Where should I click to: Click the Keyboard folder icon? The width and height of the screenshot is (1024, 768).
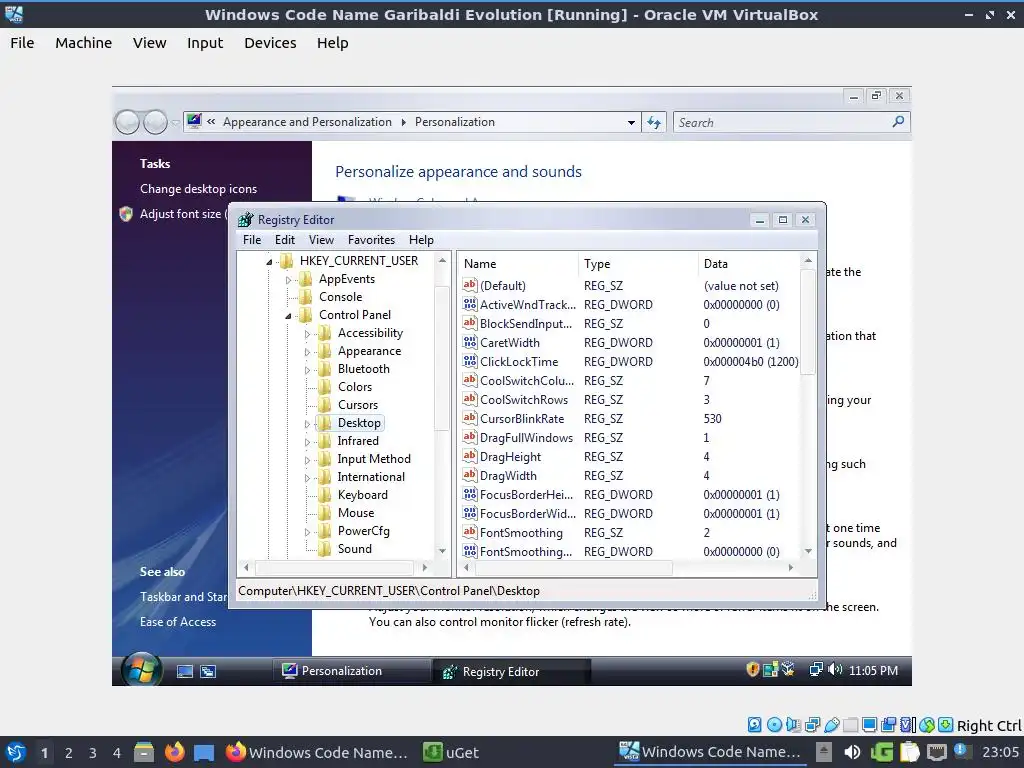[x=325, y=495]
